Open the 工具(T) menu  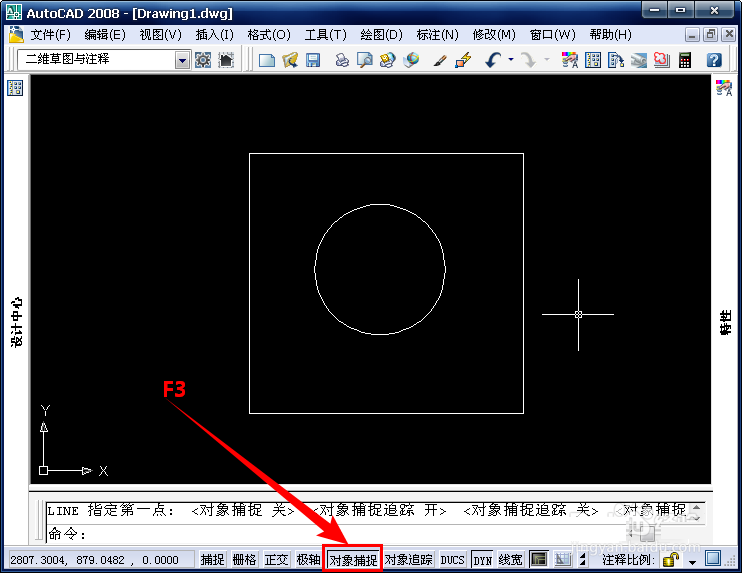pos(325,35)
